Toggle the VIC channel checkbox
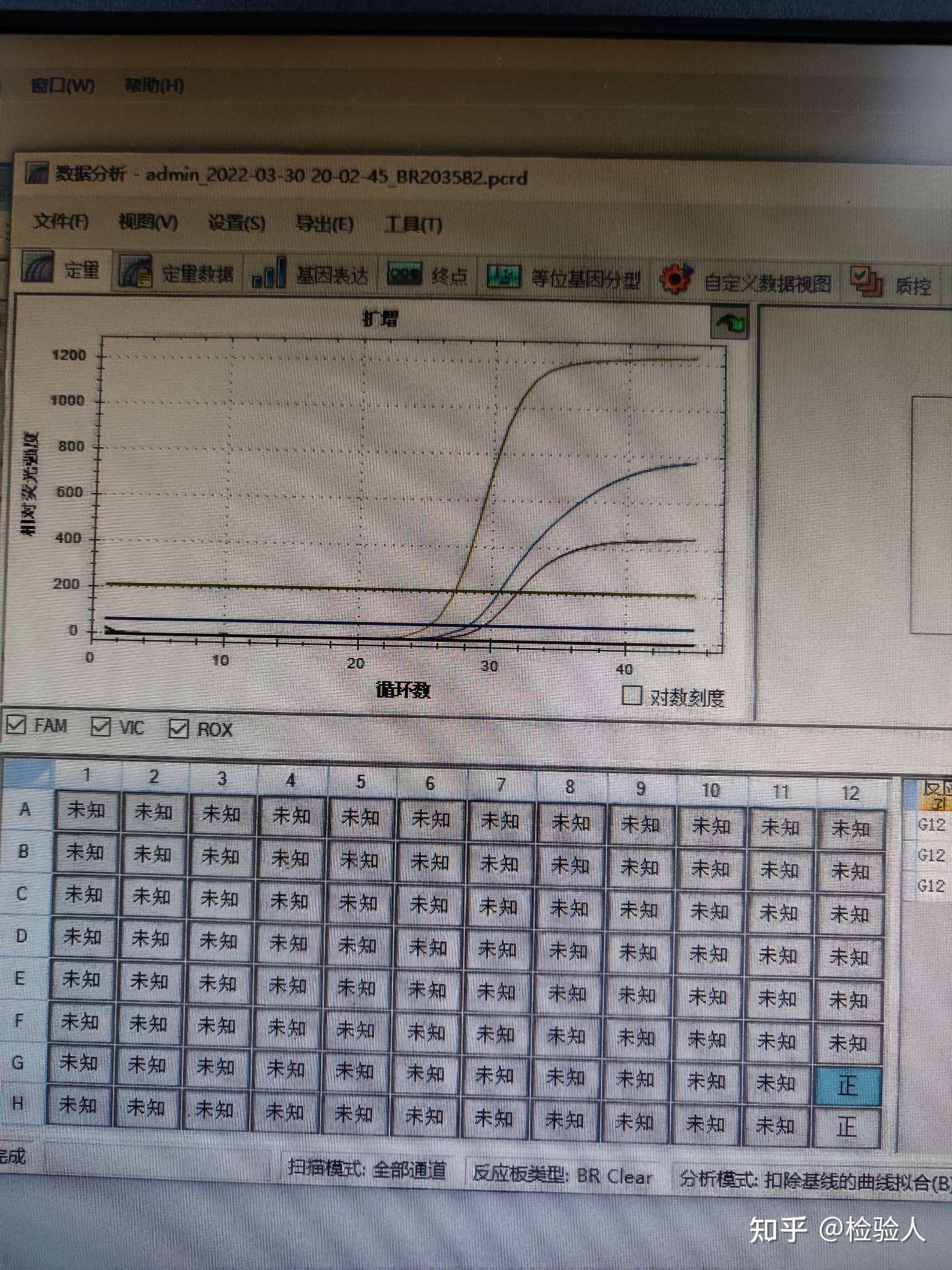952x1270 pixels. click(x=101, y=726)
